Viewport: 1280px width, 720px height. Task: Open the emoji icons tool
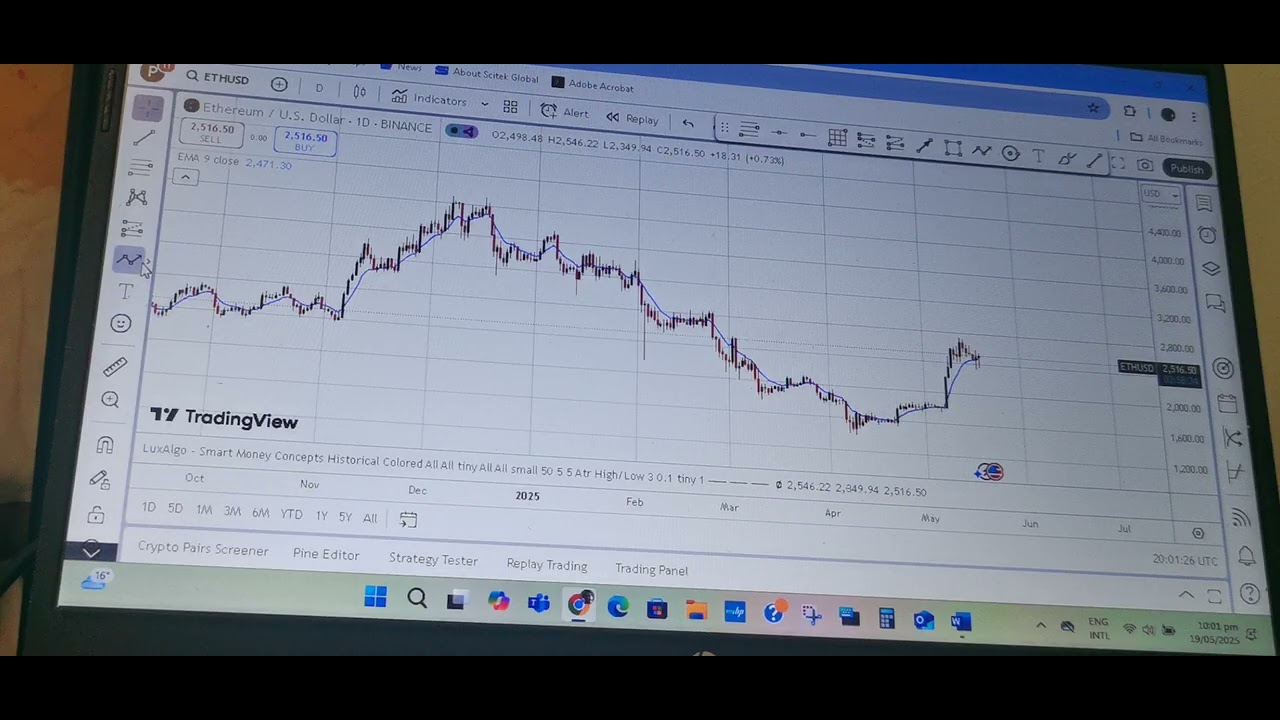coord(121,323)
